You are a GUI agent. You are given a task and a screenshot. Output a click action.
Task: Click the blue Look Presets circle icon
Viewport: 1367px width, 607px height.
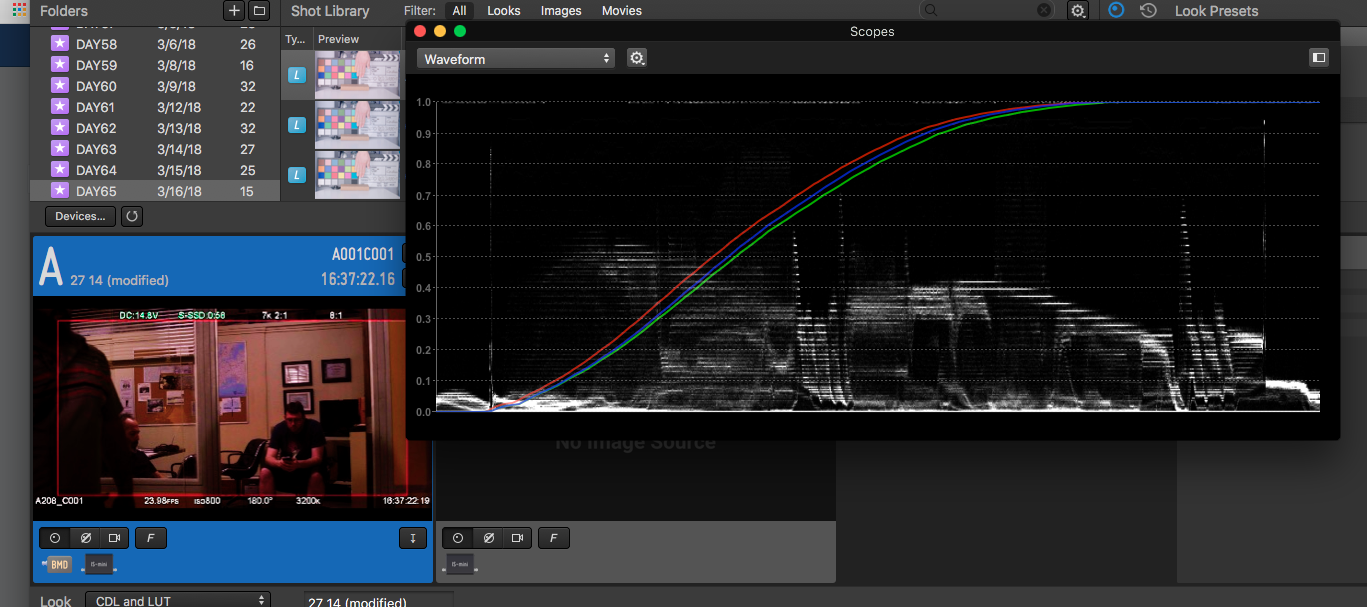tap(1116, 11)
